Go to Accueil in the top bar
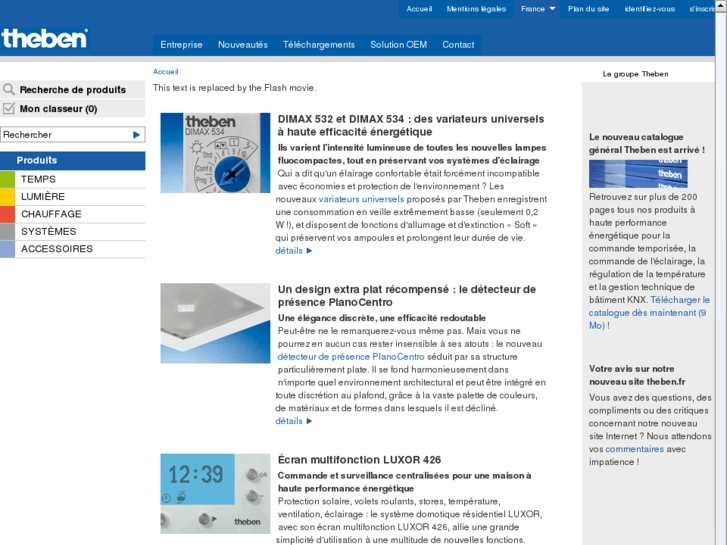This screenshot has height=545, width=727. [419, 9]
